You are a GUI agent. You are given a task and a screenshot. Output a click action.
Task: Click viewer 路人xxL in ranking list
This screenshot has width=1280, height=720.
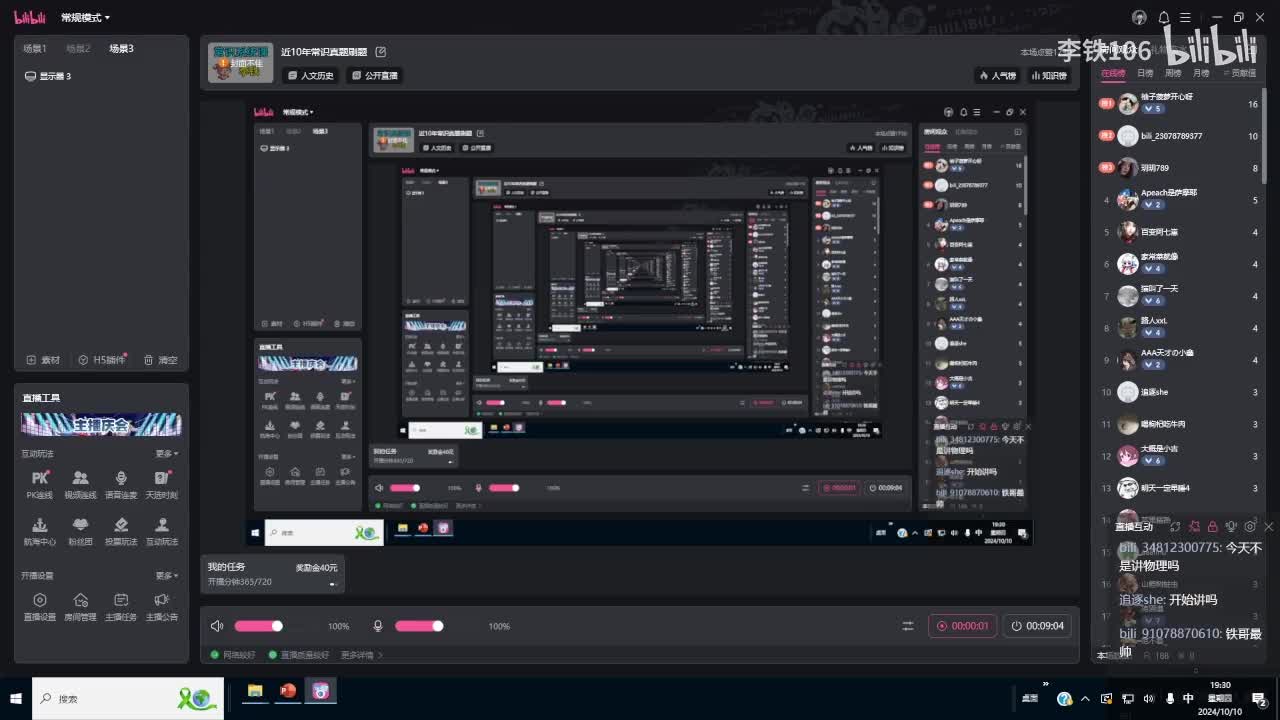(x=1179, y=327)
